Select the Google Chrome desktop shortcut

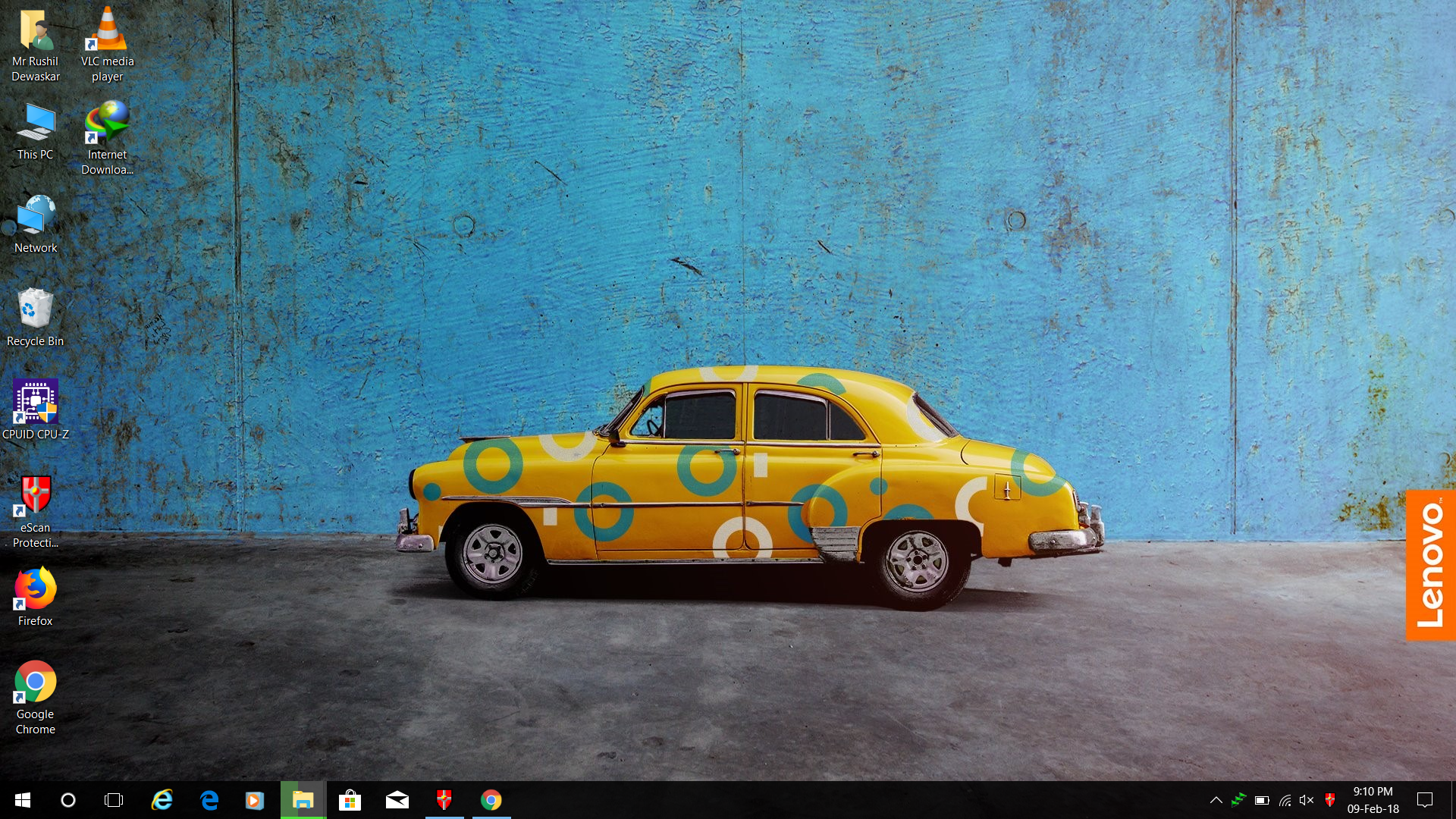click(x=35, y=698)
